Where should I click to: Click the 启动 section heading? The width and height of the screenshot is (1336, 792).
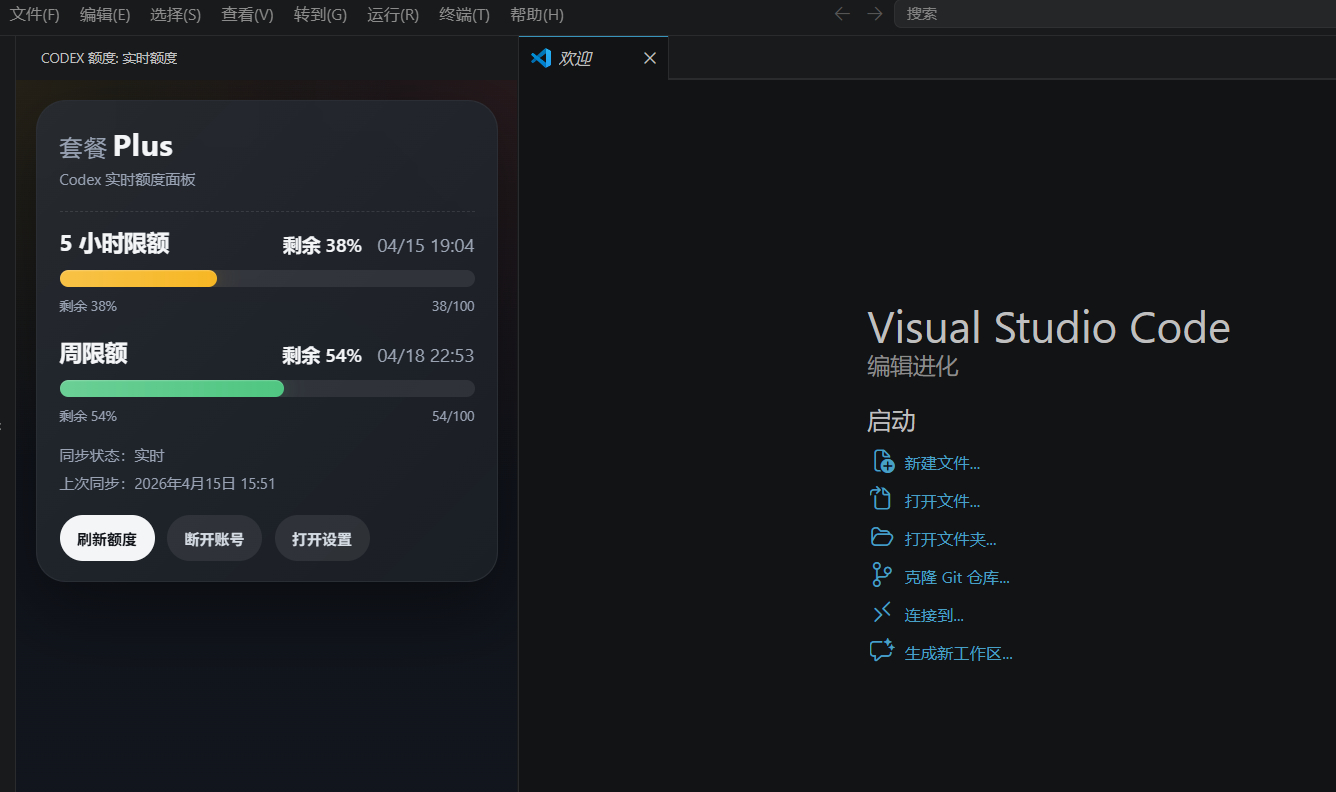891,421
